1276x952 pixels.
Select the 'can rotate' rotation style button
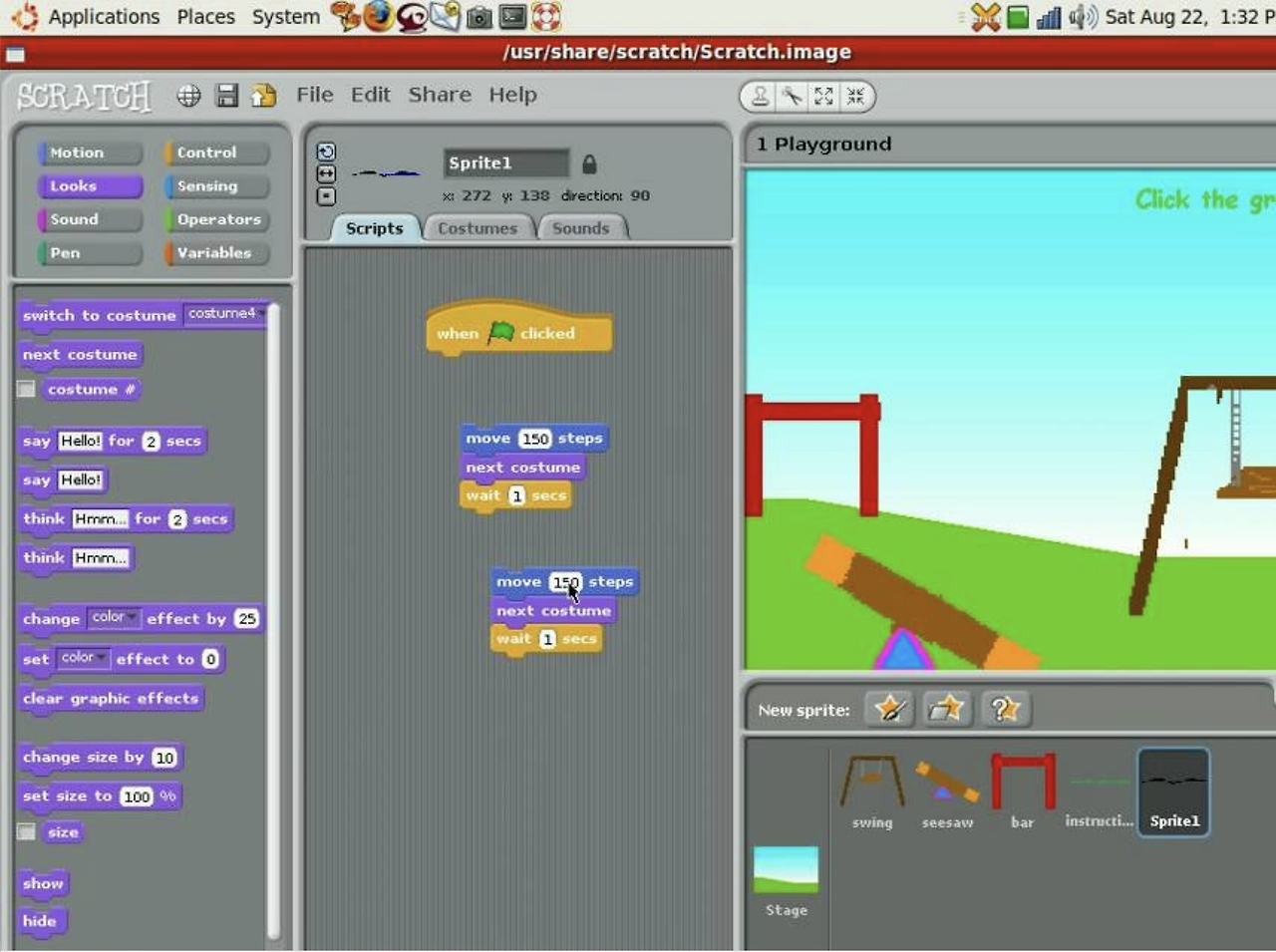[x=326, y=152]
